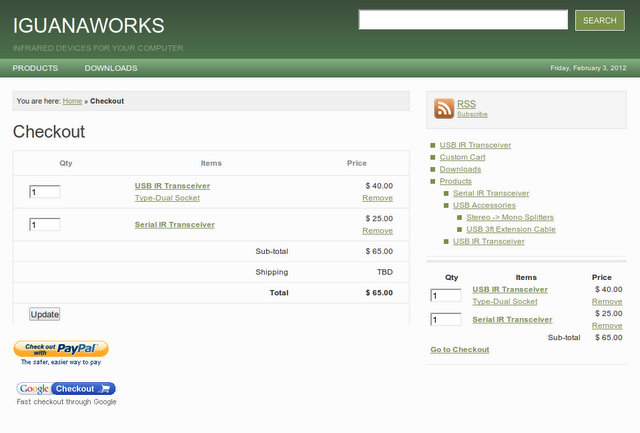640x433 pixels.
Task: Open the Type-Dual Socket link in the main cart
Action: pyautogui.click(x=167, y=198)
